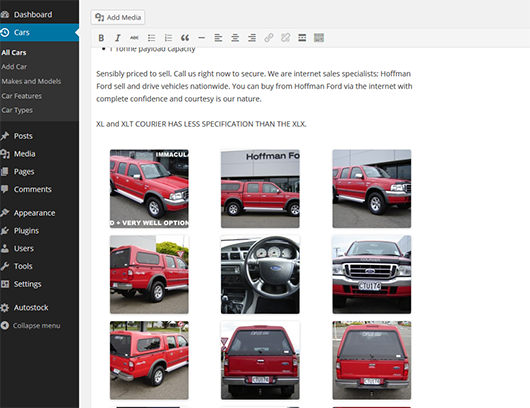This screenshot has width=530, height=408.
Task: Open the Users menu
Action: [x=39, y=248]
